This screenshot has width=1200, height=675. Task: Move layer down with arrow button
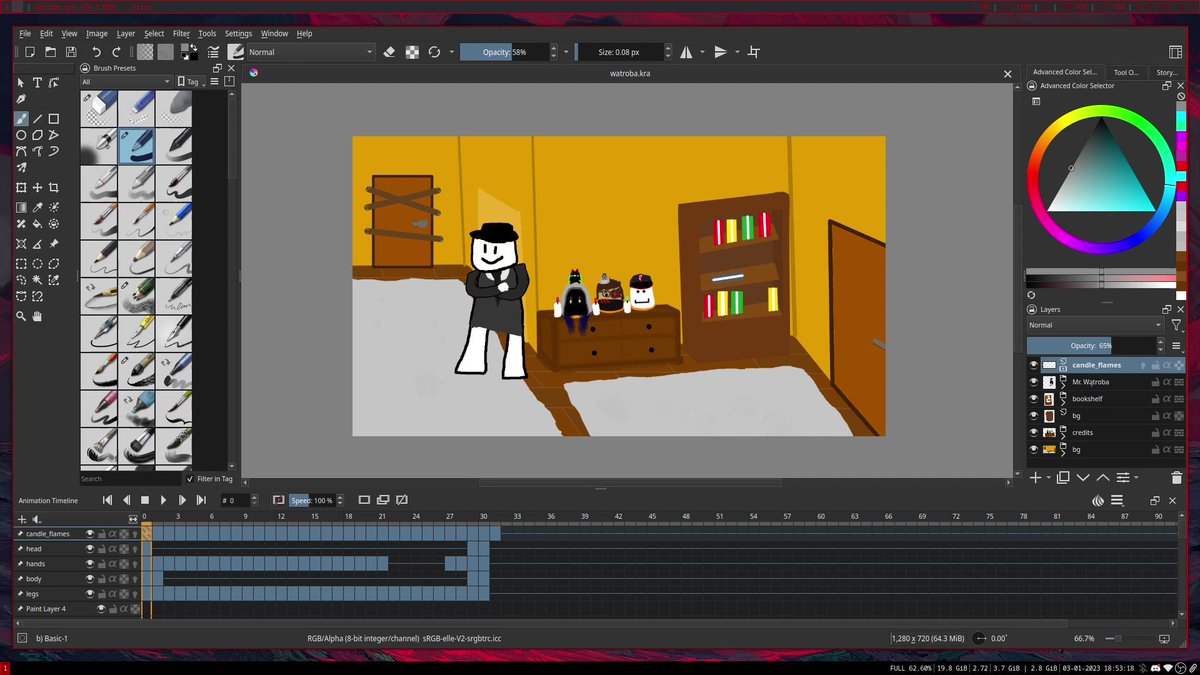point(1083,478)
